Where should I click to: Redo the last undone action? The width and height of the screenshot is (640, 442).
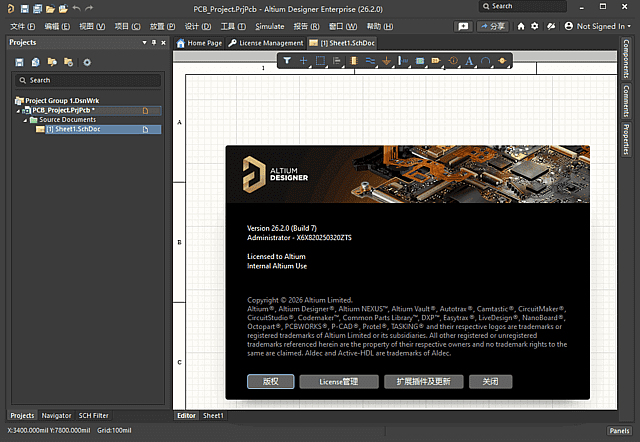click(x=89, y=8)
